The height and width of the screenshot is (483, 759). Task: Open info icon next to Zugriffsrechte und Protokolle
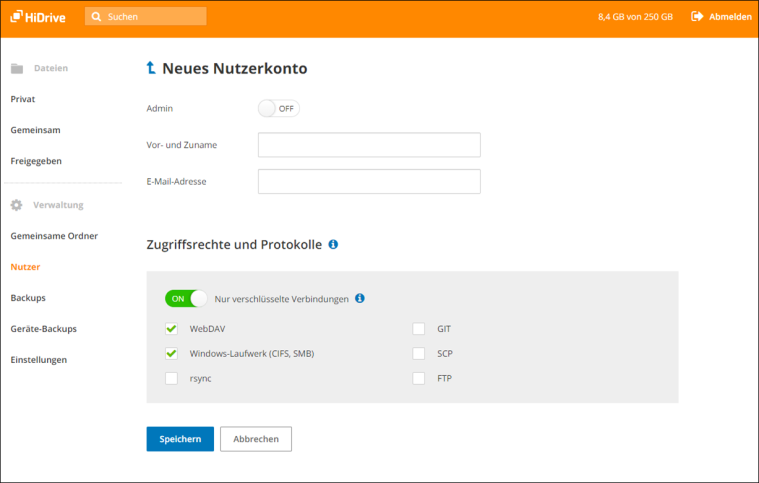(x=333, y=244)
